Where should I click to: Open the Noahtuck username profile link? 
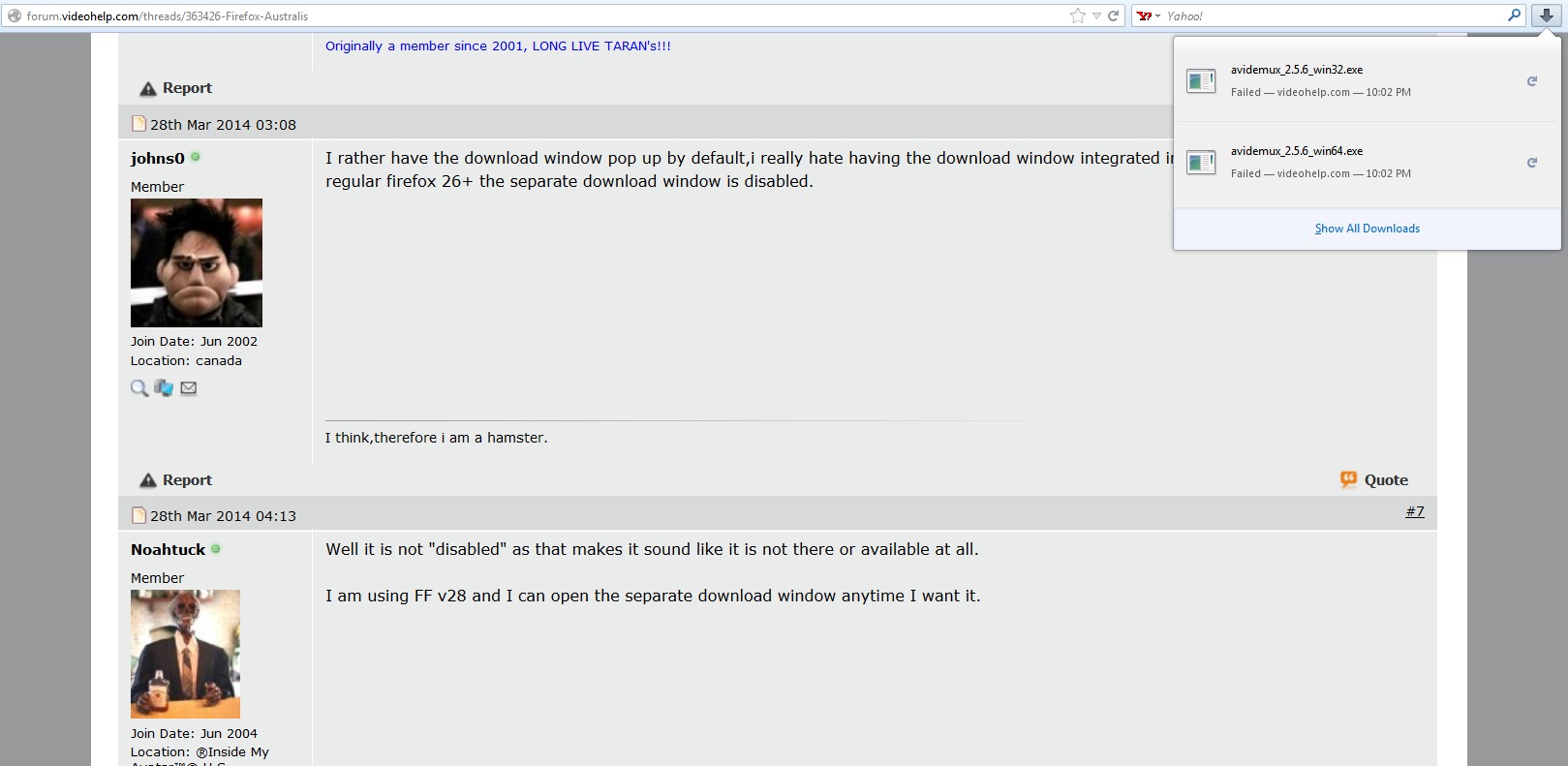pyautogui.click(x=168, y=550)
